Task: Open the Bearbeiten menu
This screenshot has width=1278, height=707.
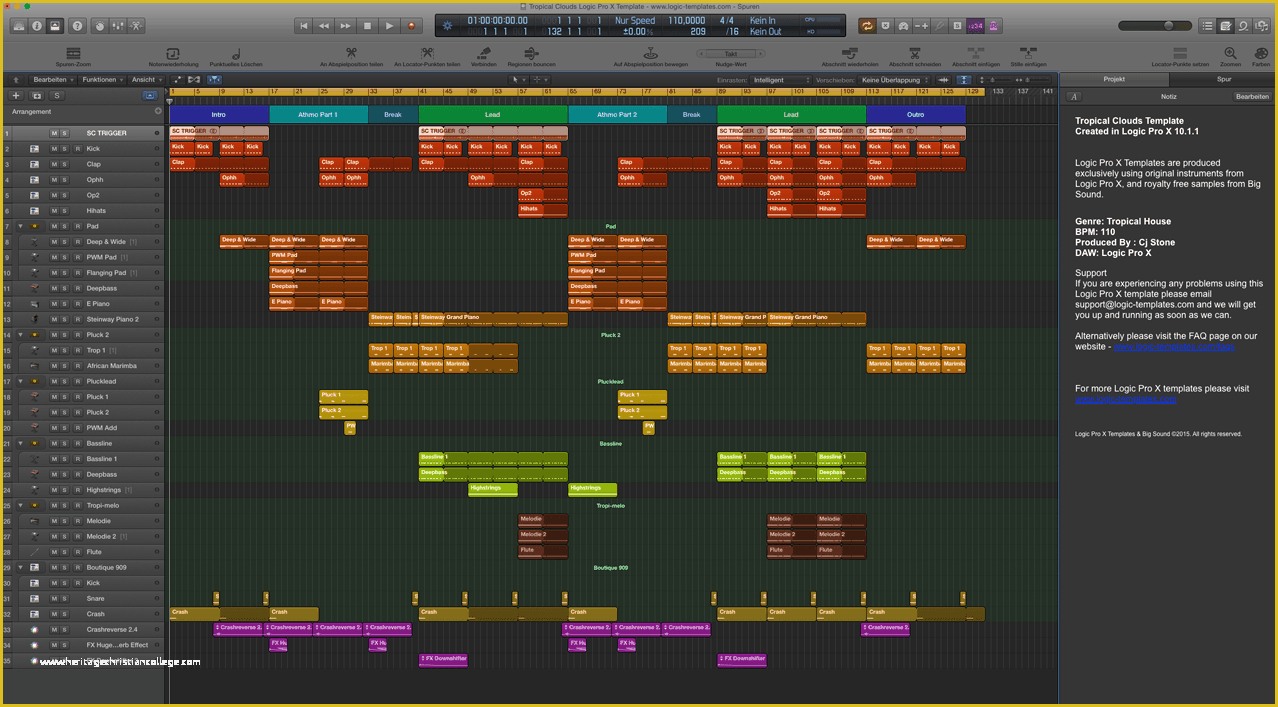Action: 52,79
